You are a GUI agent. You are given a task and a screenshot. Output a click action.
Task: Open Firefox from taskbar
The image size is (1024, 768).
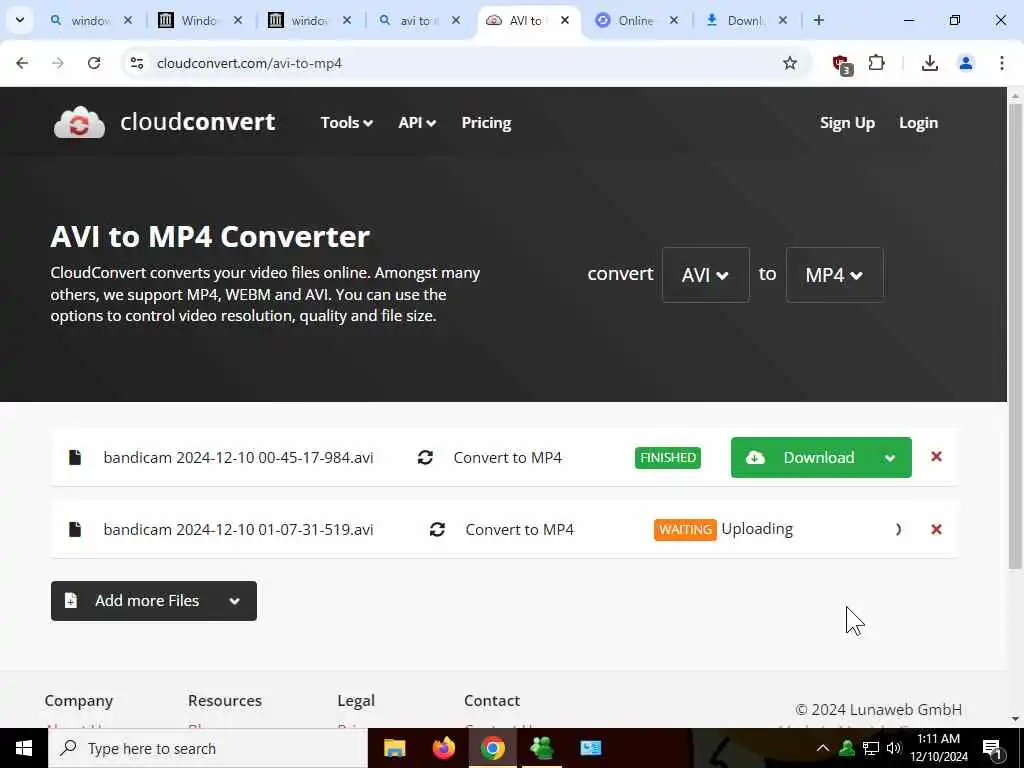(x=444, y=748)
